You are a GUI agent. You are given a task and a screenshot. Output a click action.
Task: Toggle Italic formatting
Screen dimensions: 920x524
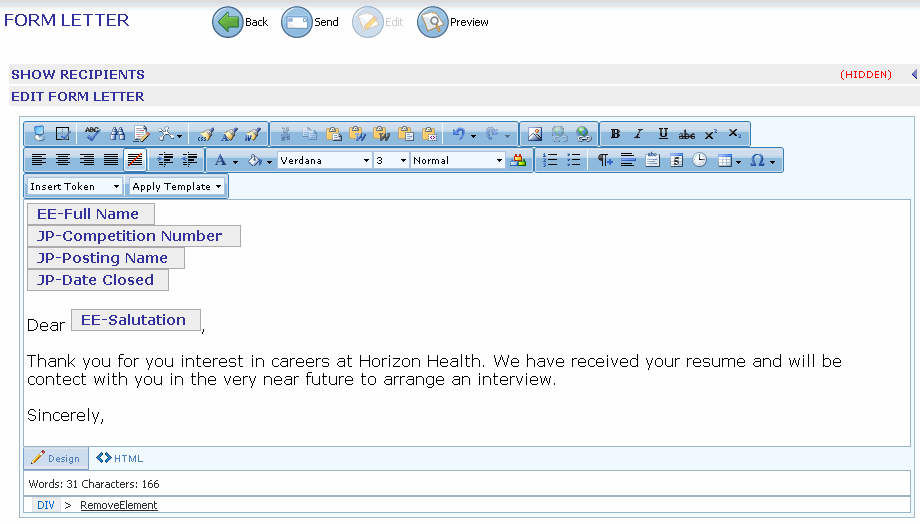pyautogui.click(x=639, y=134)
